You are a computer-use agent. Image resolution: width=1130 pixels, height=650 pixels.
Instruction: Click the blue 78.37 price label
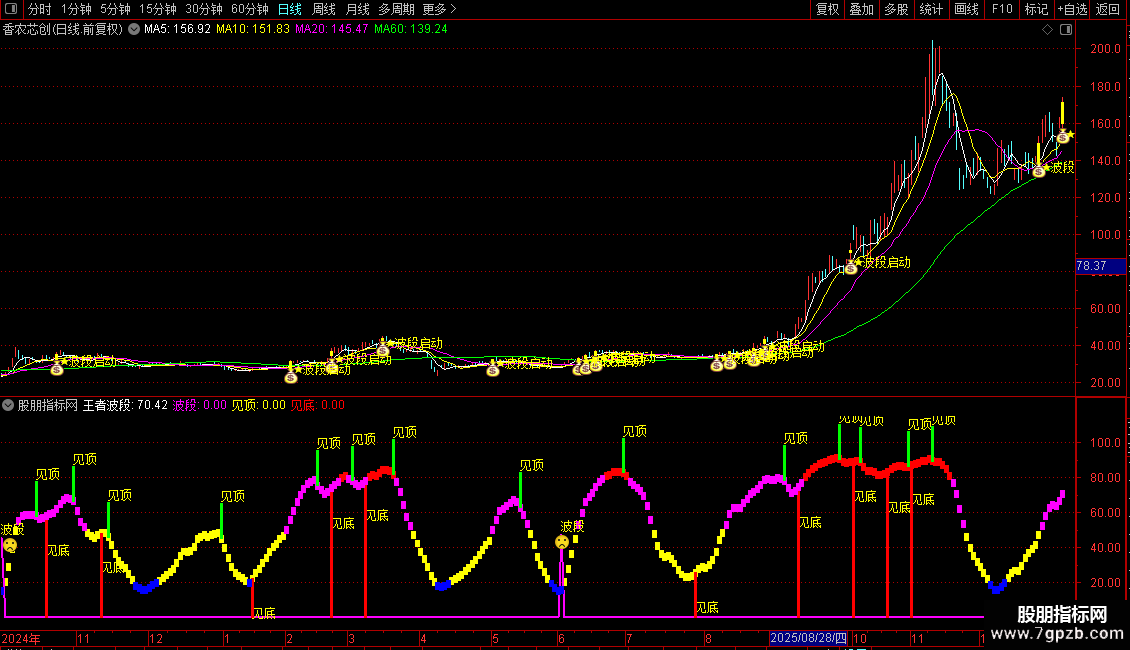click(x=1091, y=266)
